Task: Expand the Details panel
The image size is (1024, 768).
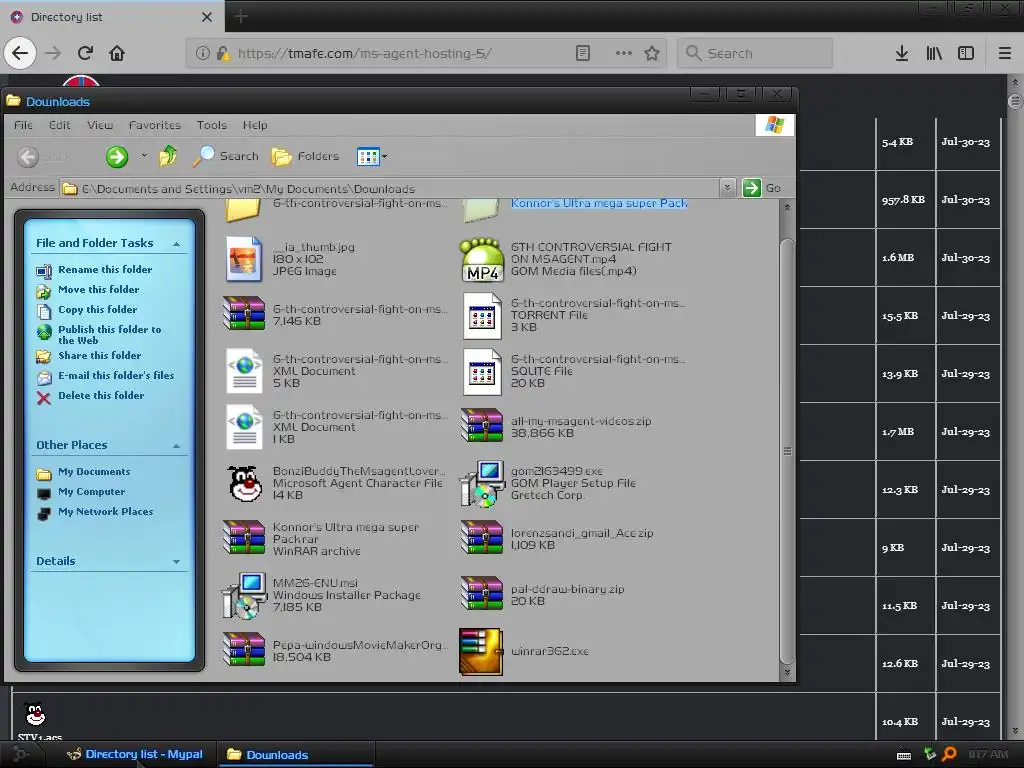Action: (x=176, y=562)
